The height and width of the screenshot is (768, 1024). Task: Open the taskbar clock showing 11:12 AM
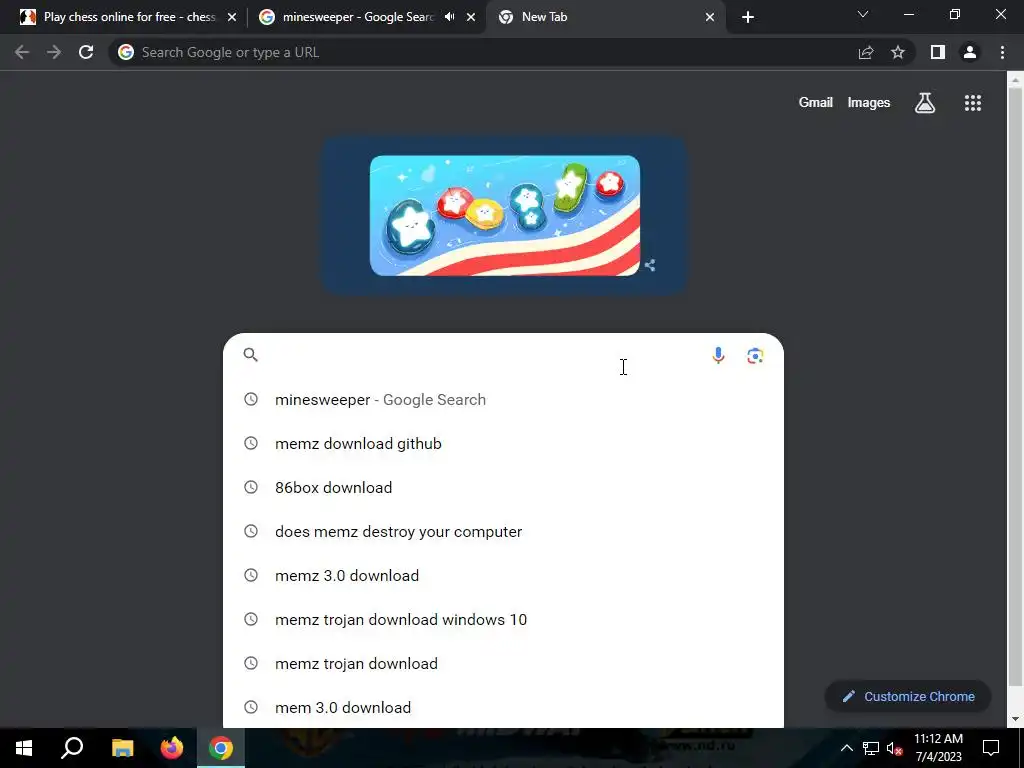tap(938, 748)
